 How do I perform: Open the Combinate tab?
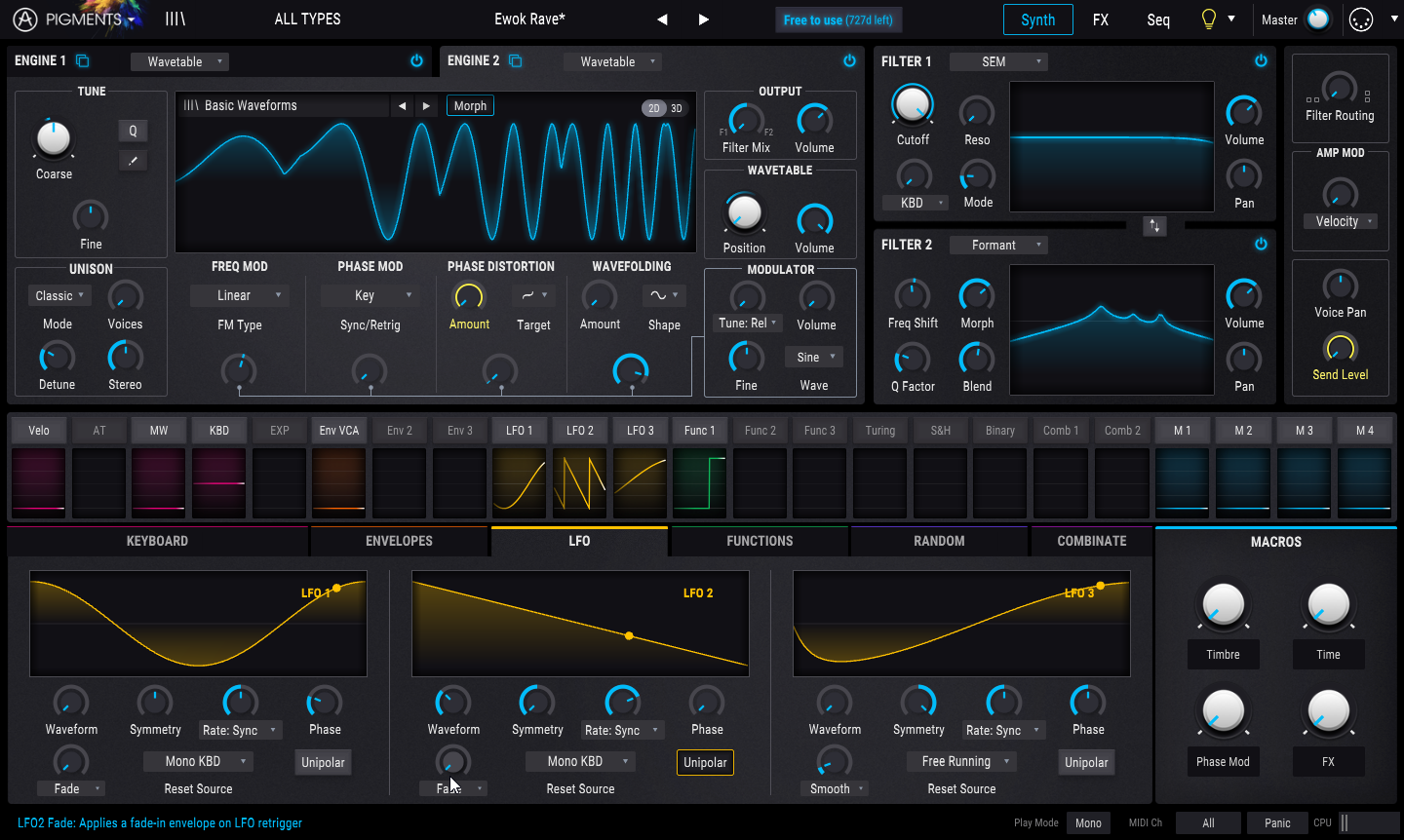tap(1091, 541)
